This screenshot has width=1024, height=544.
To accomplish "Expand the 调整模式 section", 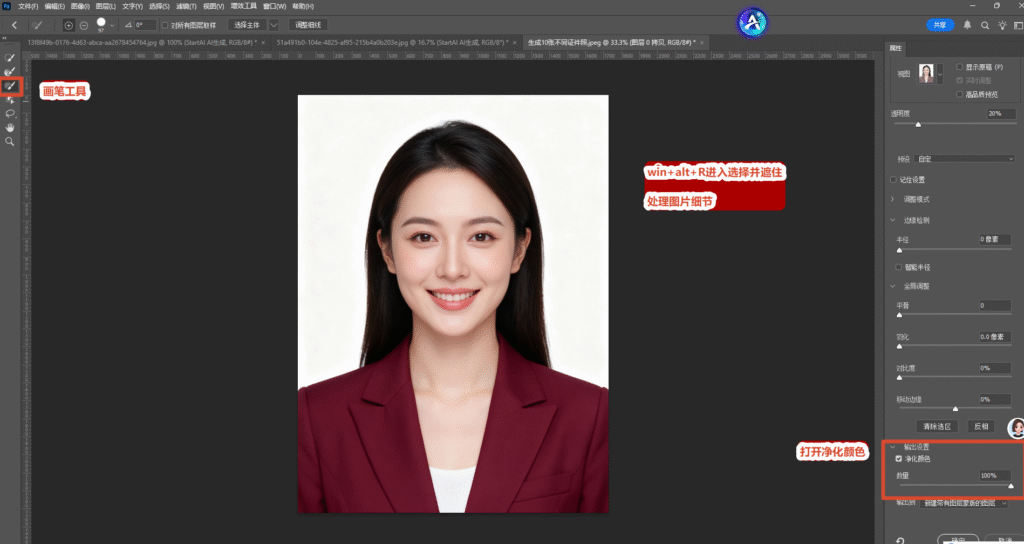I will pos(893,199).
